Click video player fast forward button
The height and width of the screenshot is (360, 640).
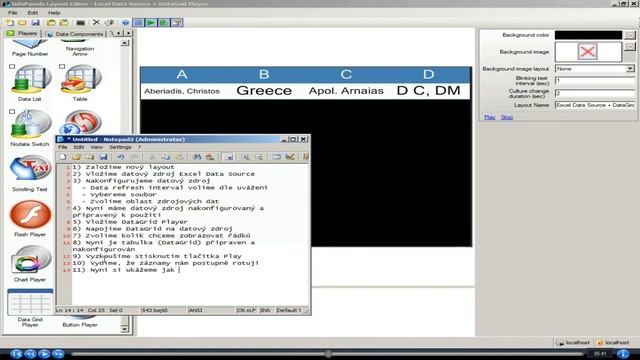tap(58, 354)
